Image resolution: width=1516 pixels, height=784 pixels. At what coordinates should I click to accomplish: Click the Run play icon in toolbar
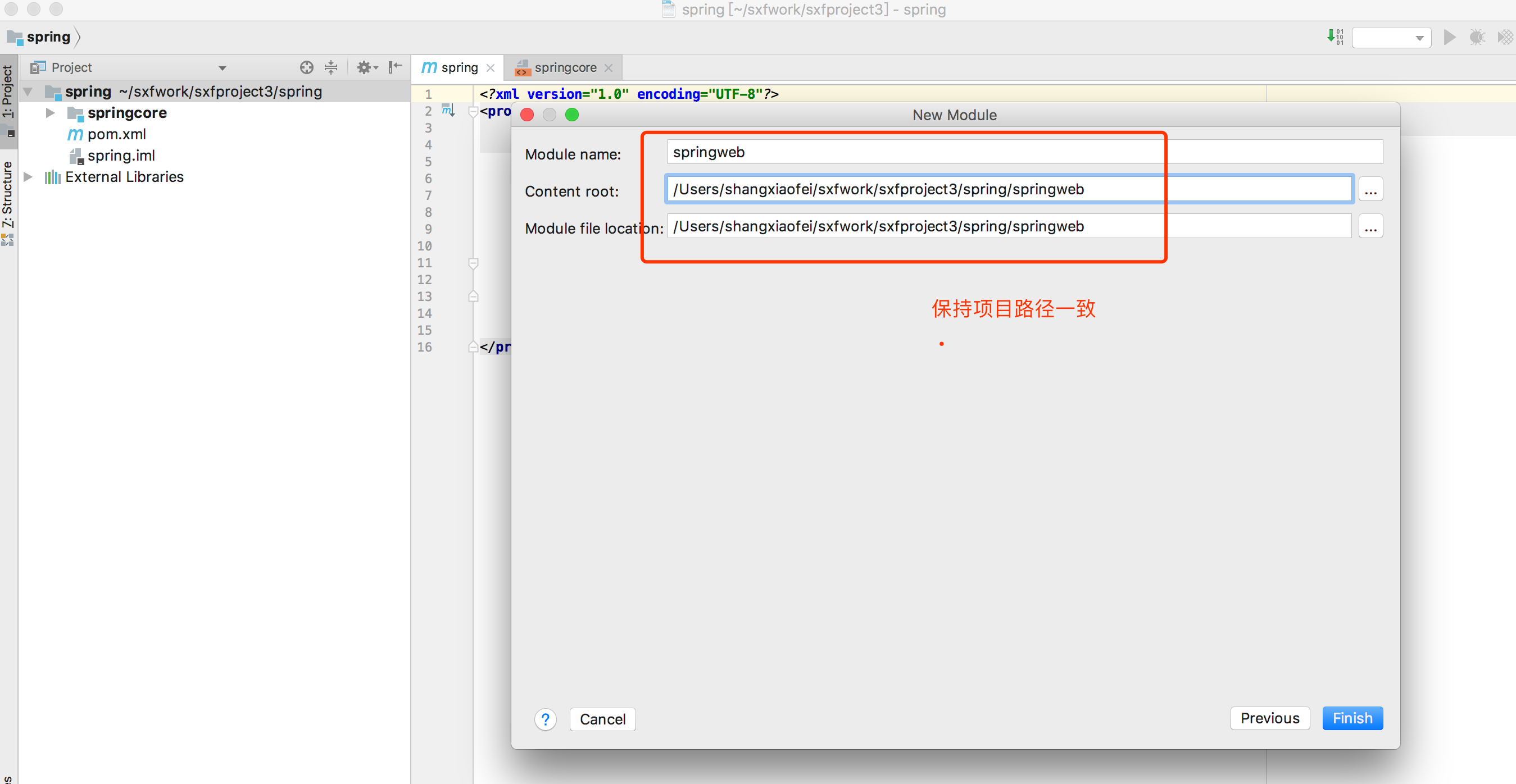1450,38
